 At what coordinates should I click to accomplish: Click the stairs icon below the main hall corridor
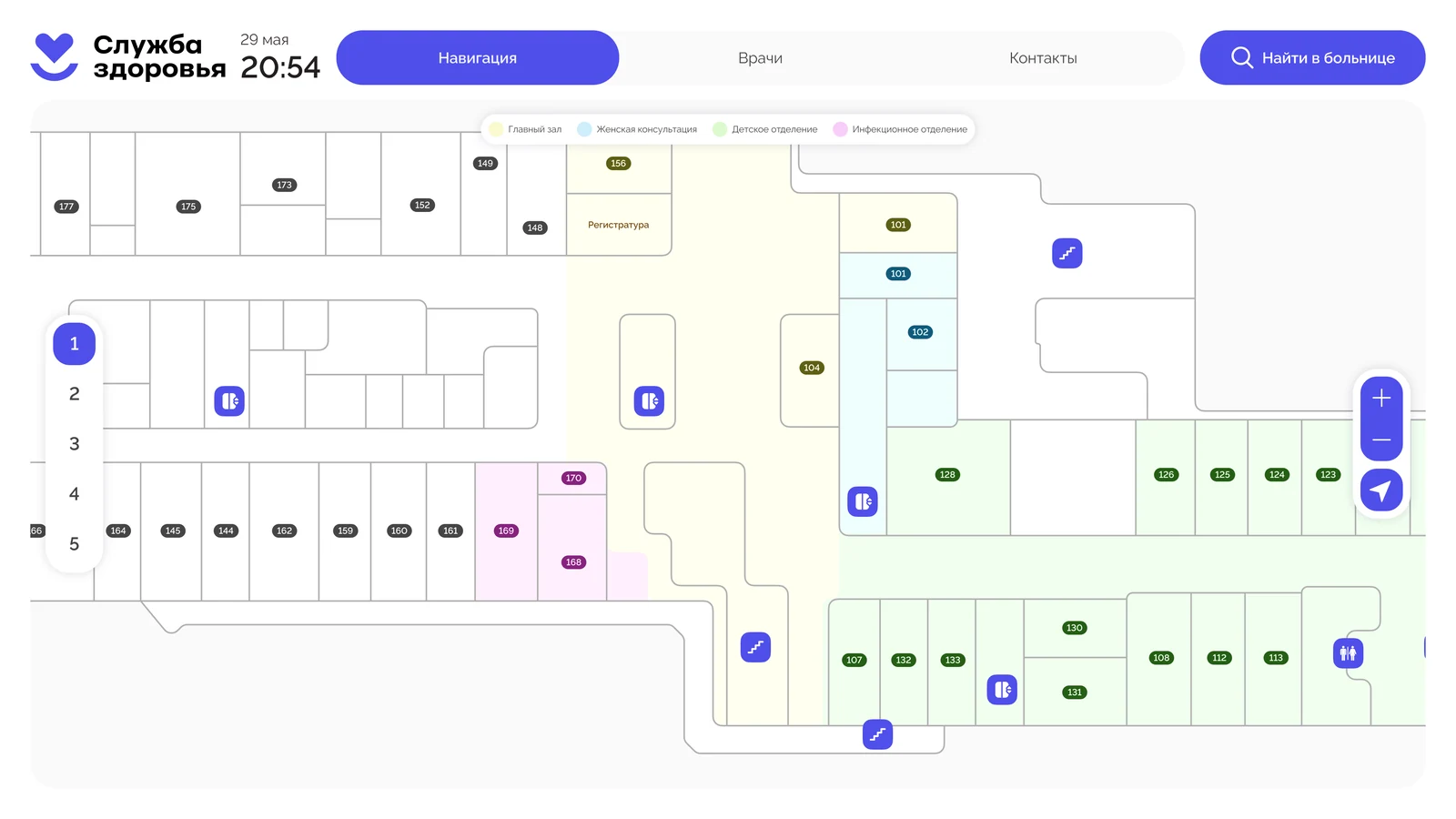coord(755,647)
